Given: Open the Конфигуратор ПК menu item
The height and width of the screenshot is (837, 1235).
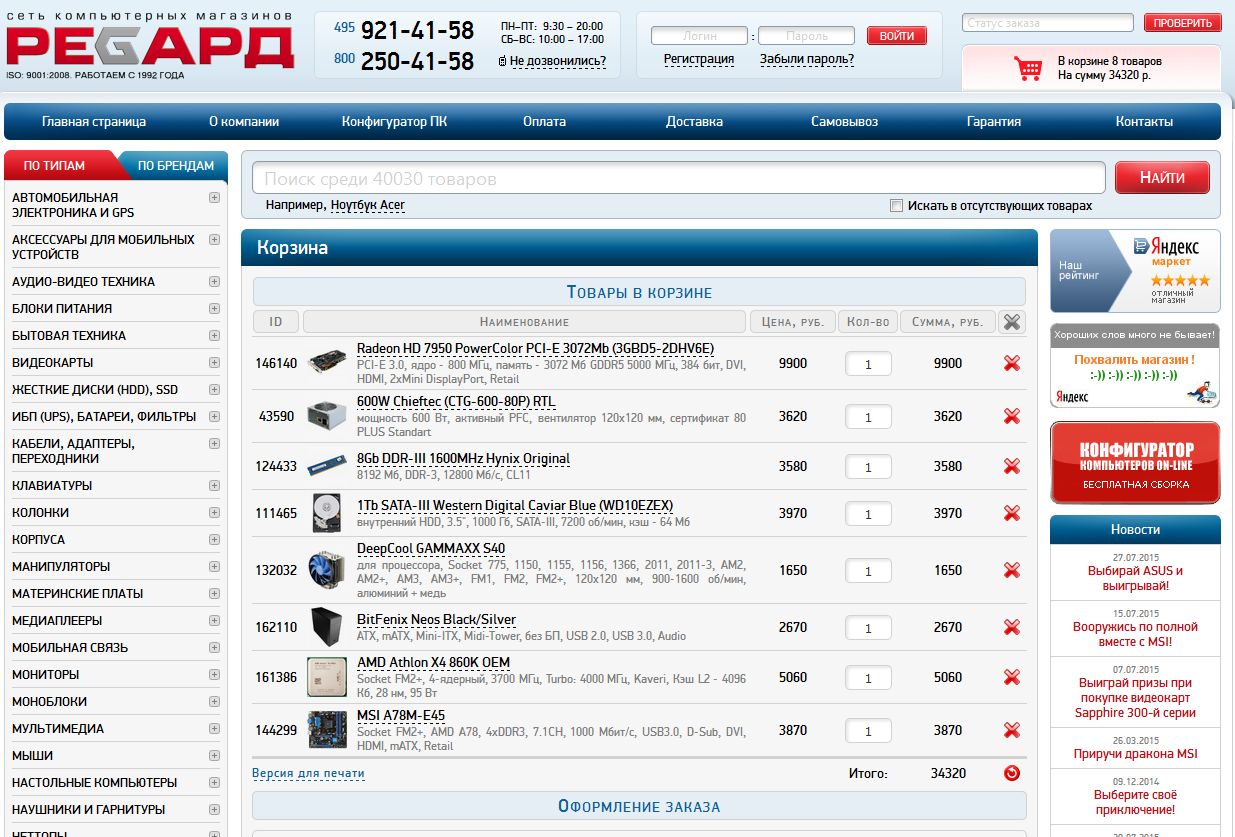Looking at the screenshot, I should [x=395, y=122].
